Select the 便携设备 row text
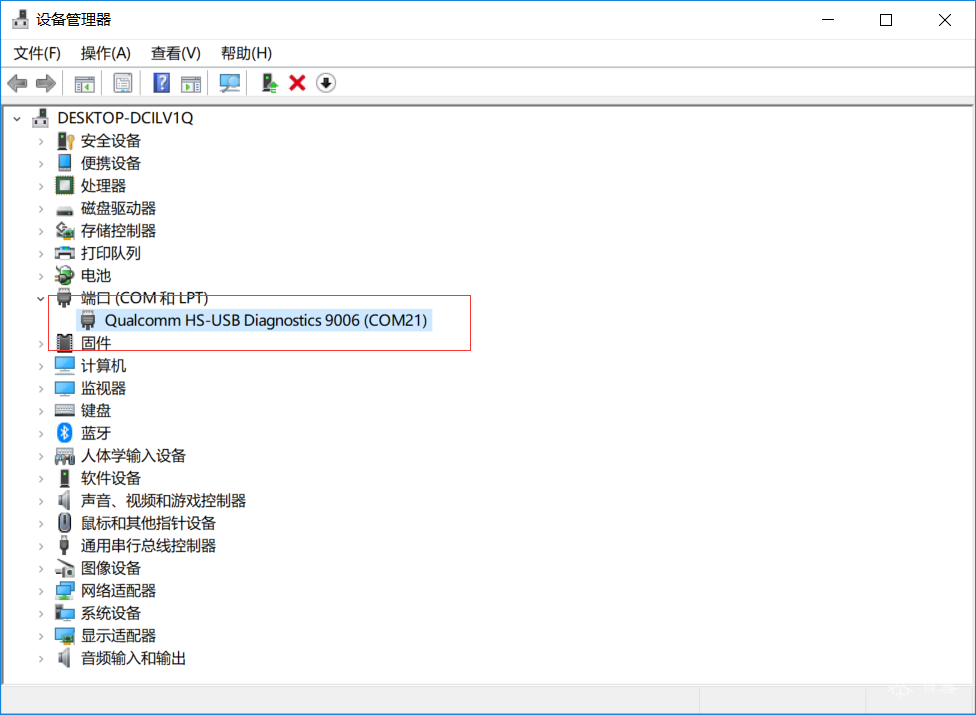This screenshot has width=976, height=715. pos(111,163)
